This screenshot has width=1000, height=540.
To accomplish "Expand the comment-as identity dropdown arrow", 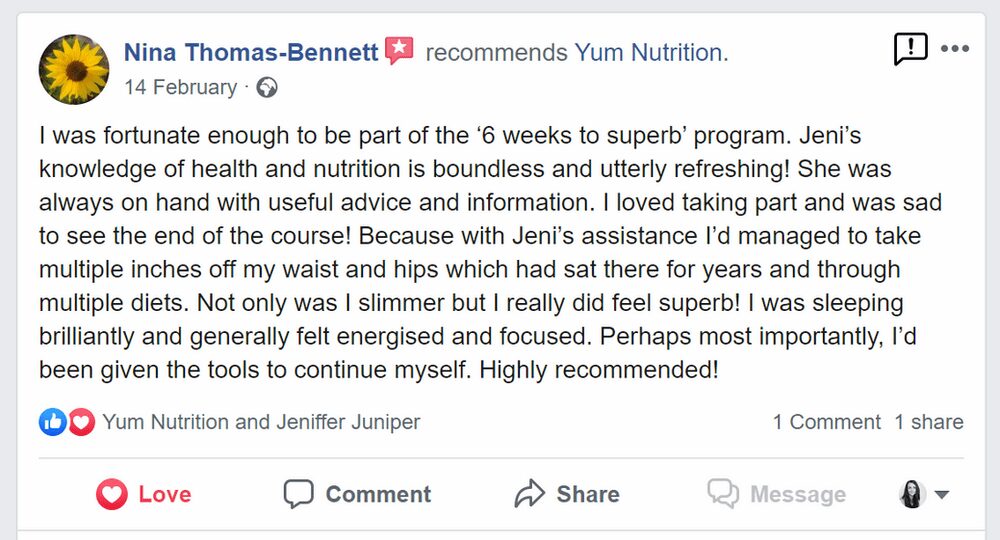I will tap(941, 494).
